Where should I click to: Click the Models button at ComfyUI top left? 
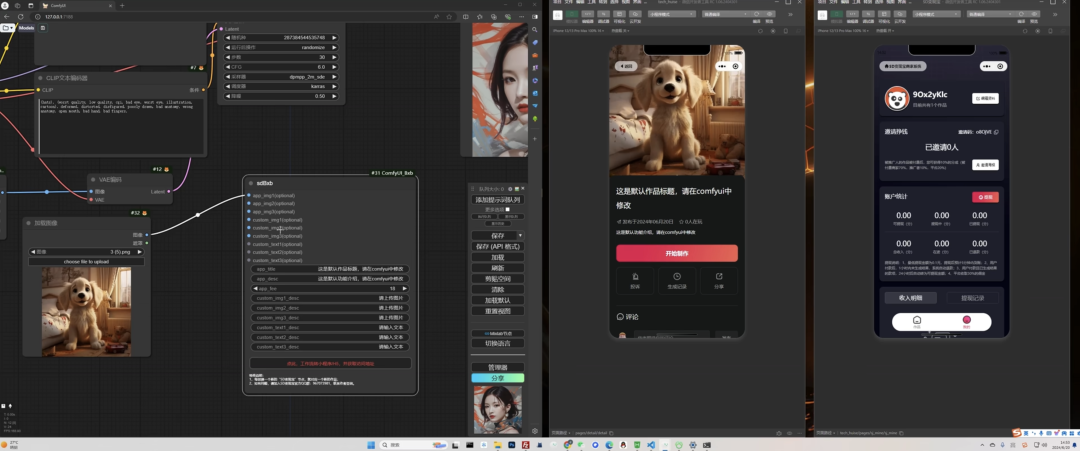click(26, 28)
